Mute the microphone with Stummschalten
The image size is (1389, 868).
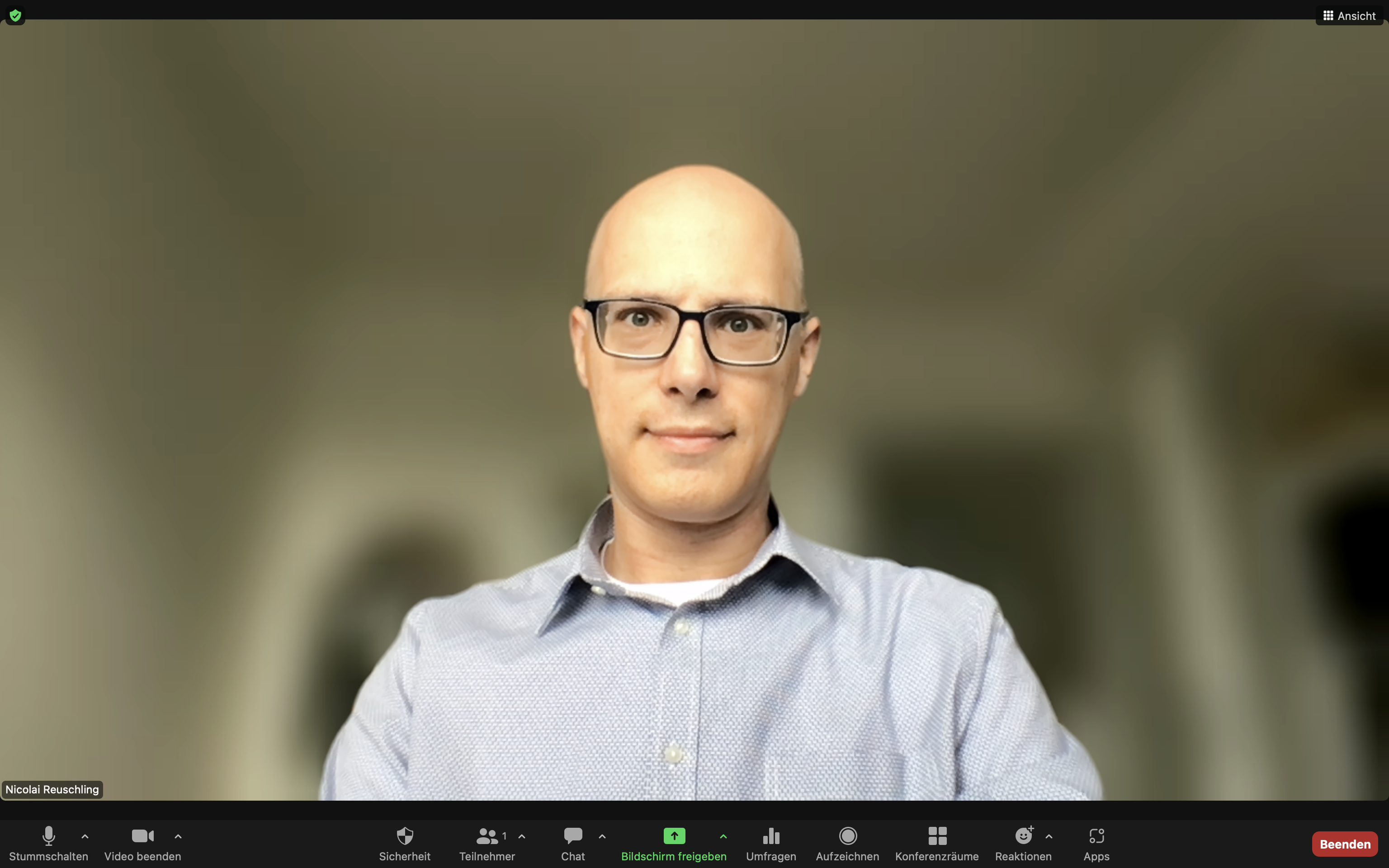pos(49,842)
